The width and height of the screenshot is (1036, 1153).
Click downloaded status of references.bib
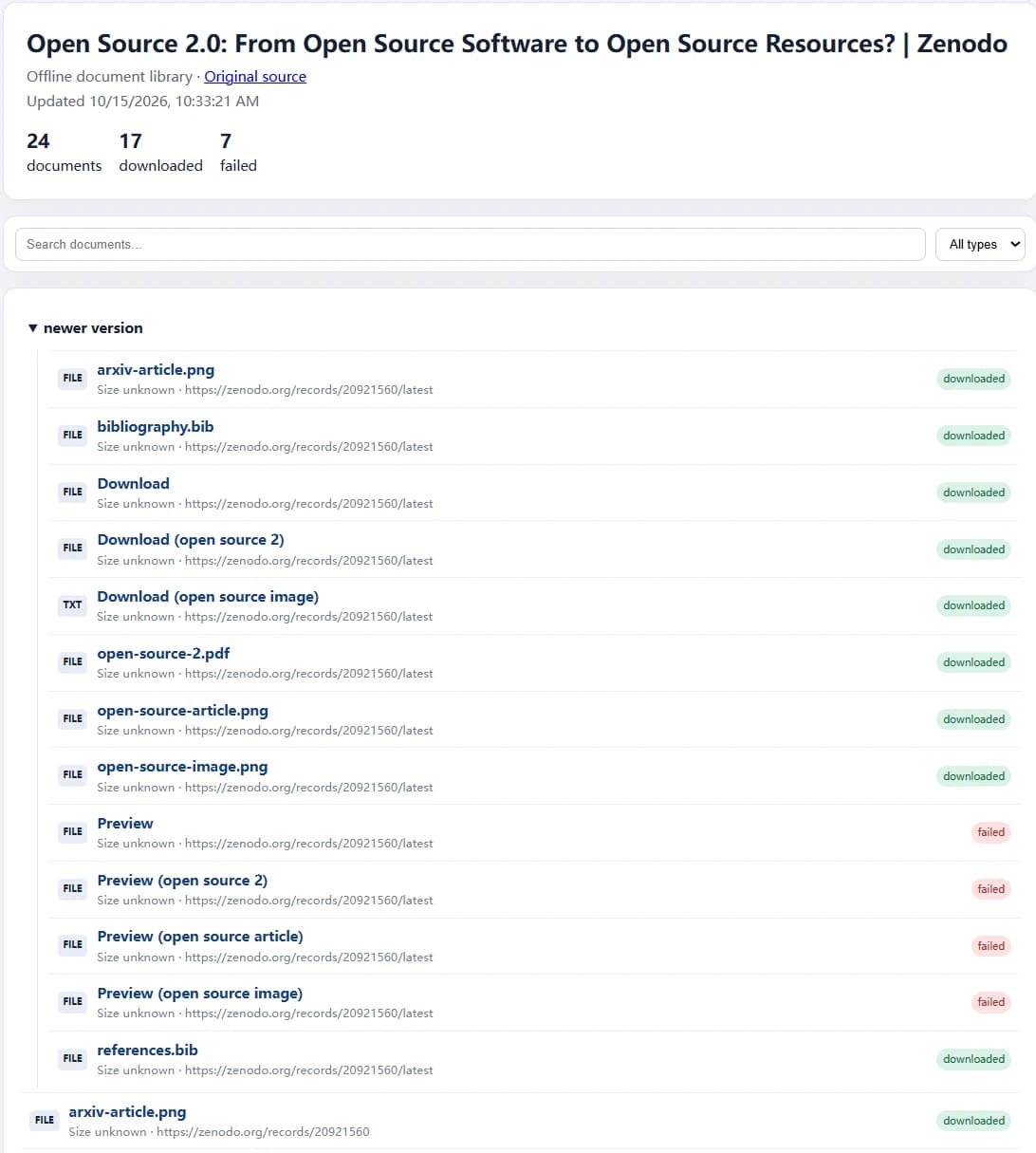point(973,1059)
